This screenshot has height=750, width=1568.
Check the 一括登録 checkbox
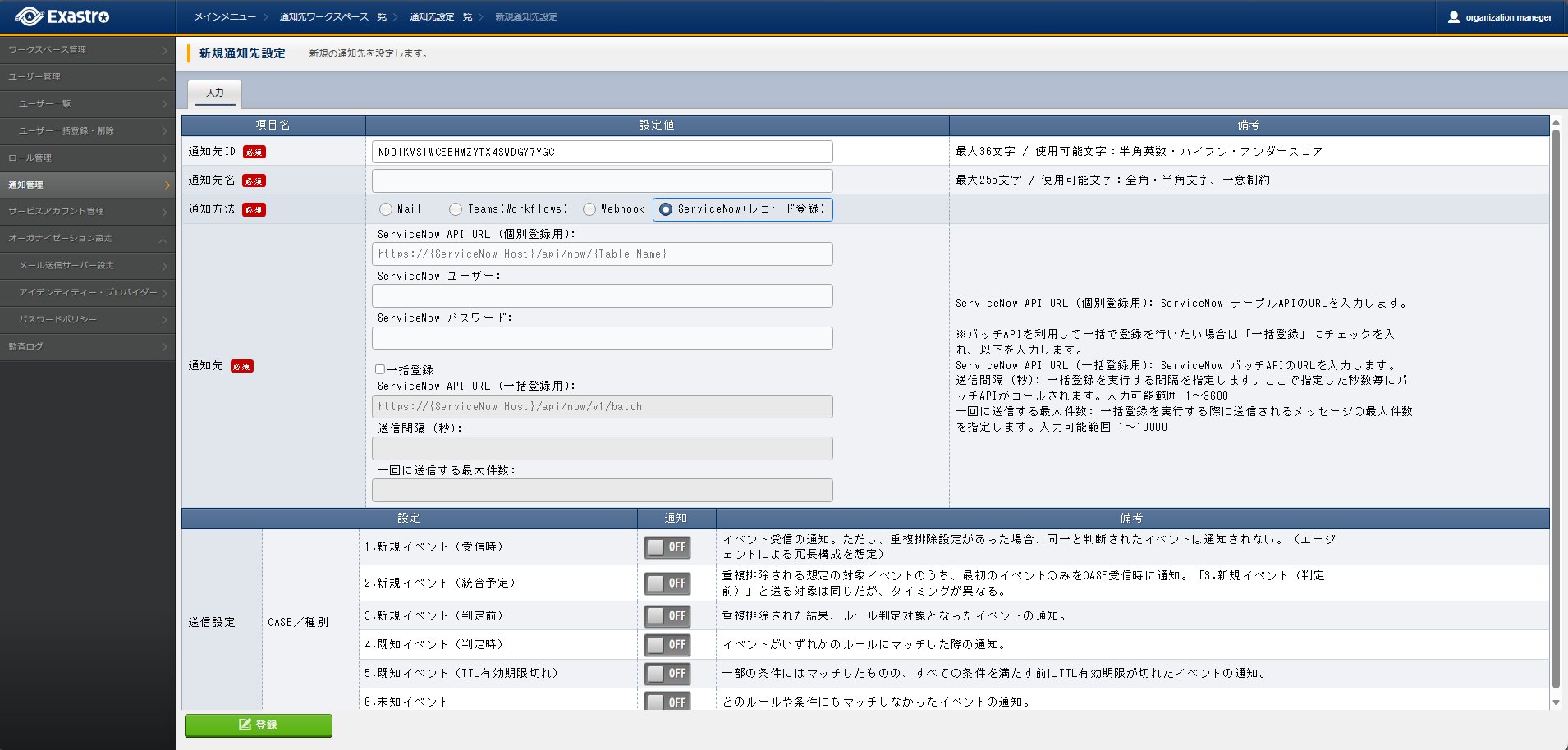tap(380, 369)
